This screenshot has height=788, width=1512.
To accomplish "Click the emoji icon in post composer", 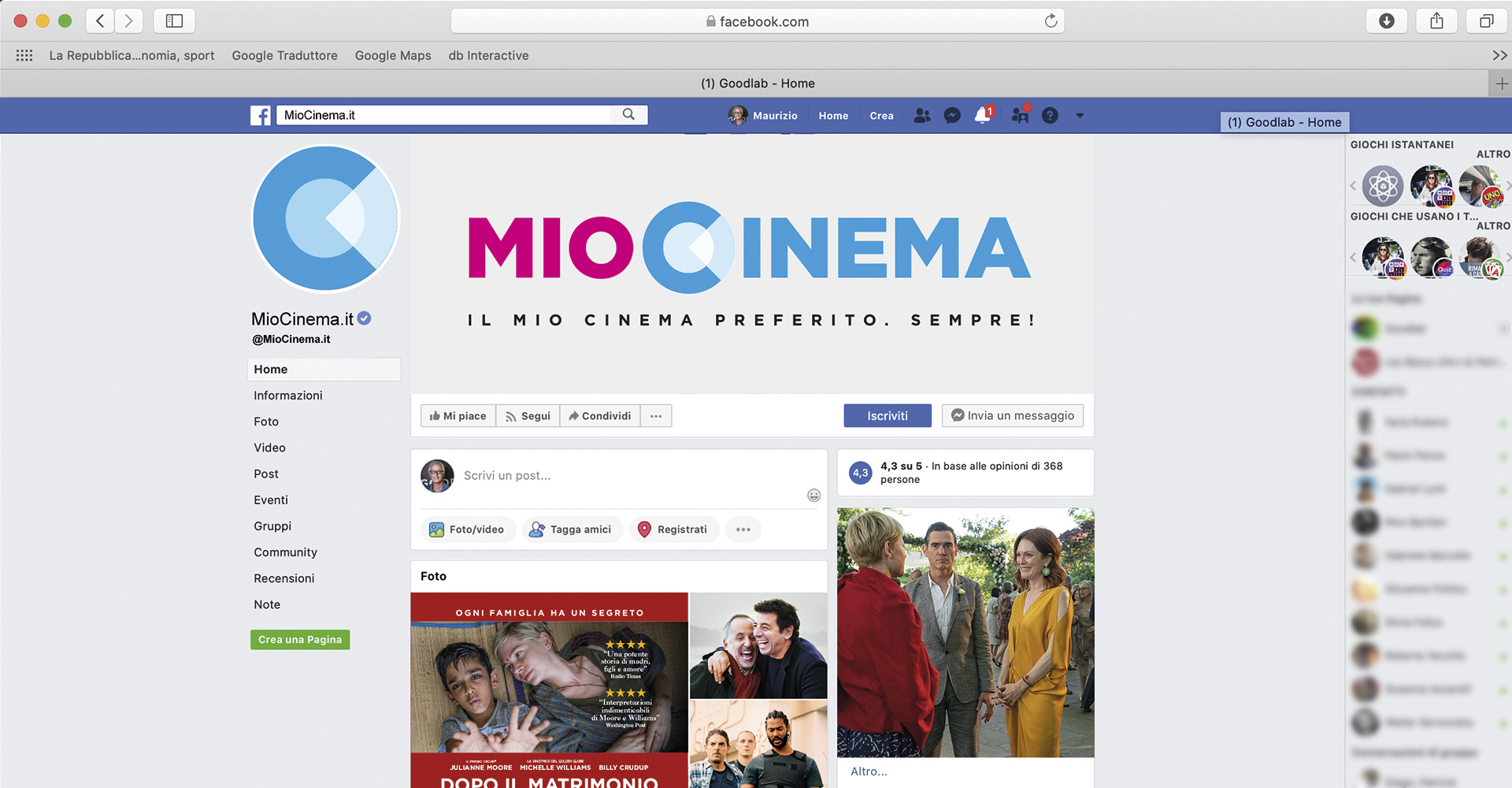I will point(813,496).
